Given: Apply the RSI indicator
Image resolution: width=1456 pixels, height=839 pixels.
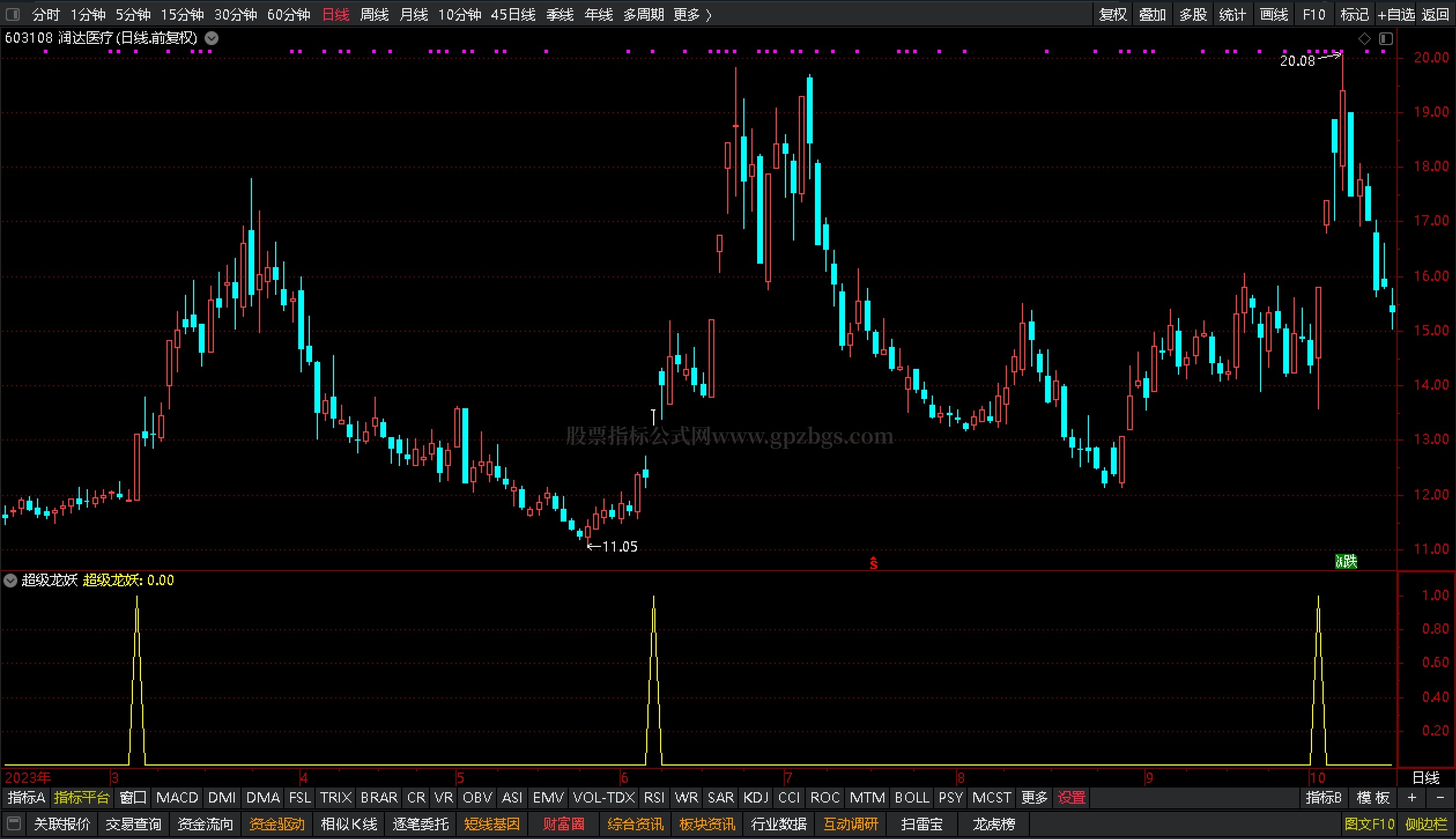Looking at the screenshot, I should click(654, 798).
